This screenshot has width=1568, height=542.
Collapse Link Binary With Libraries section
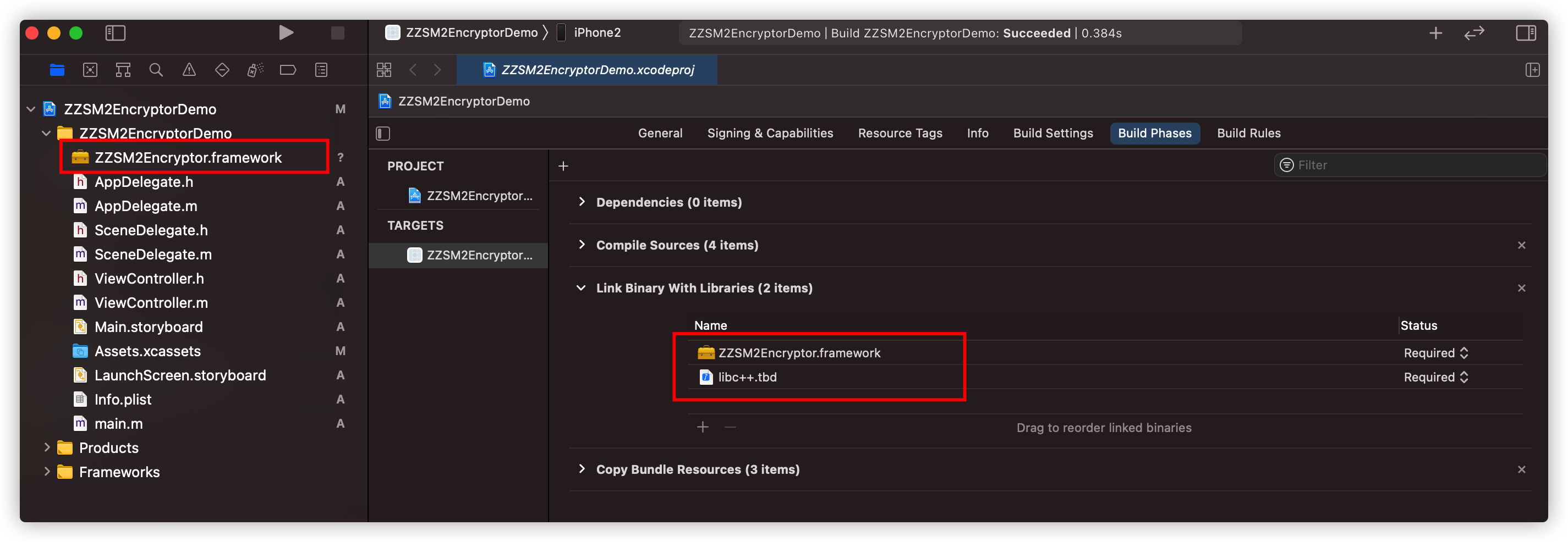(x=582, y=287)
